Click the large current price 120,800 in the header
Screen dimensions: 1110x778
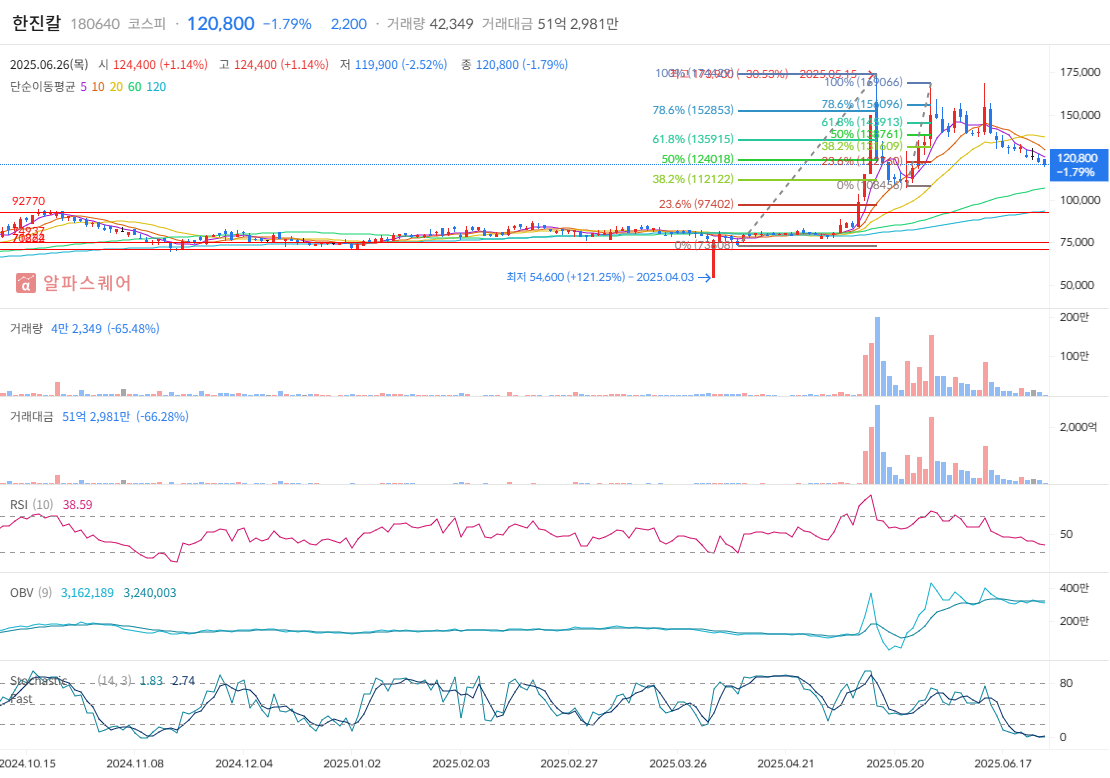point(220,23)
